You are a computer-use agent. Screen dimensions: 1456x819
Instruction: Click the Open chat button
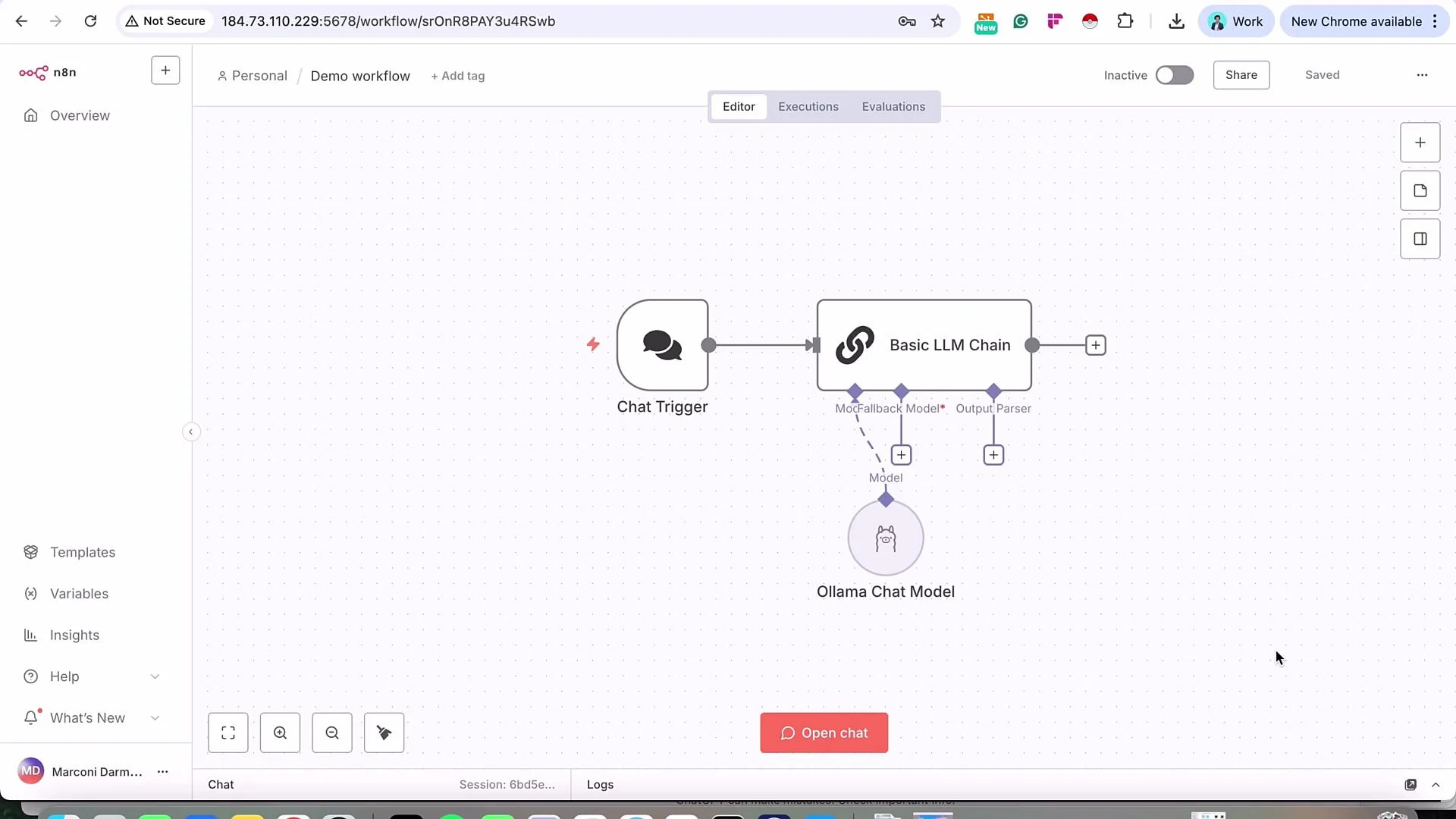click(824, 733)
